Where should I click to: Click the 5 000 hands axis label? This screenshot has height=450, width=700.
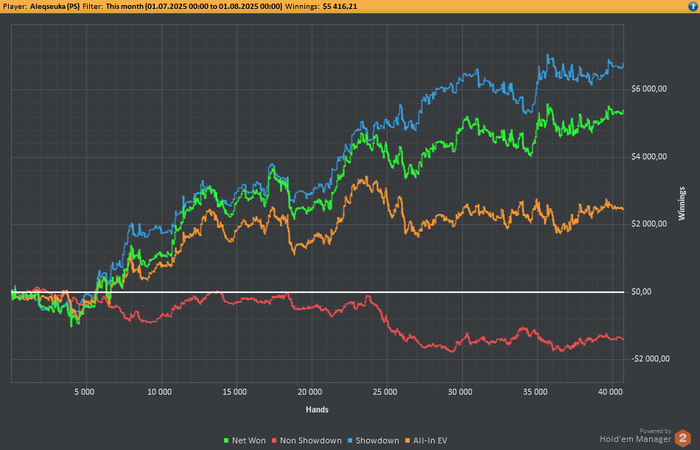point(84,392)
